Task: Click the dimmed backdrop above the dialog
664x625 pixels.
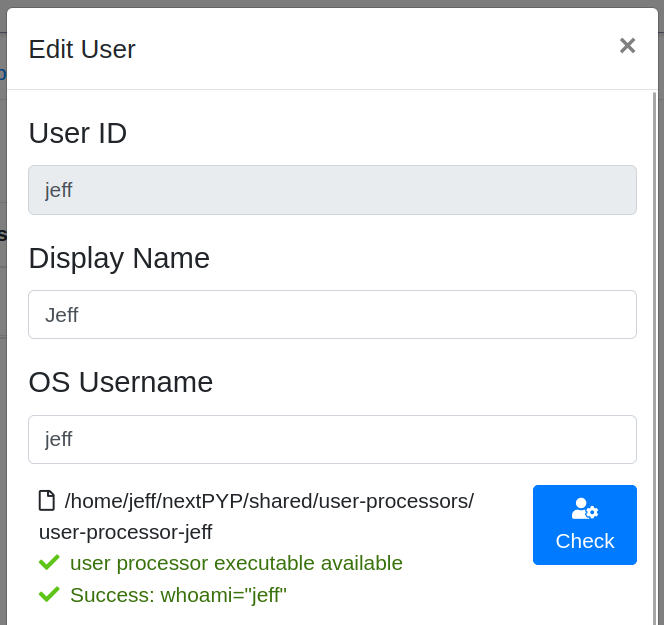Action: point(330,3)
